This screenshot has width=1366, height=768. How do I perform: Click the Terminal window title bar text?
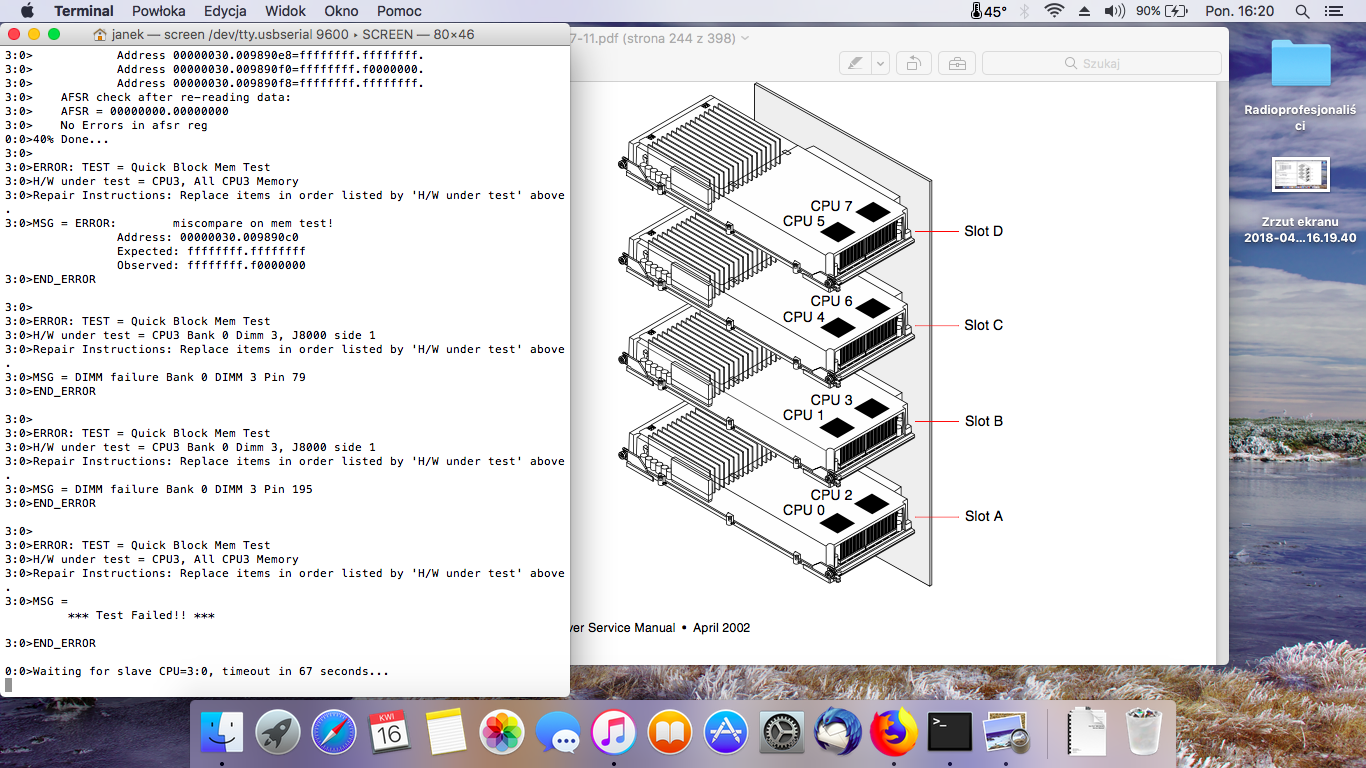pos(292,34)
